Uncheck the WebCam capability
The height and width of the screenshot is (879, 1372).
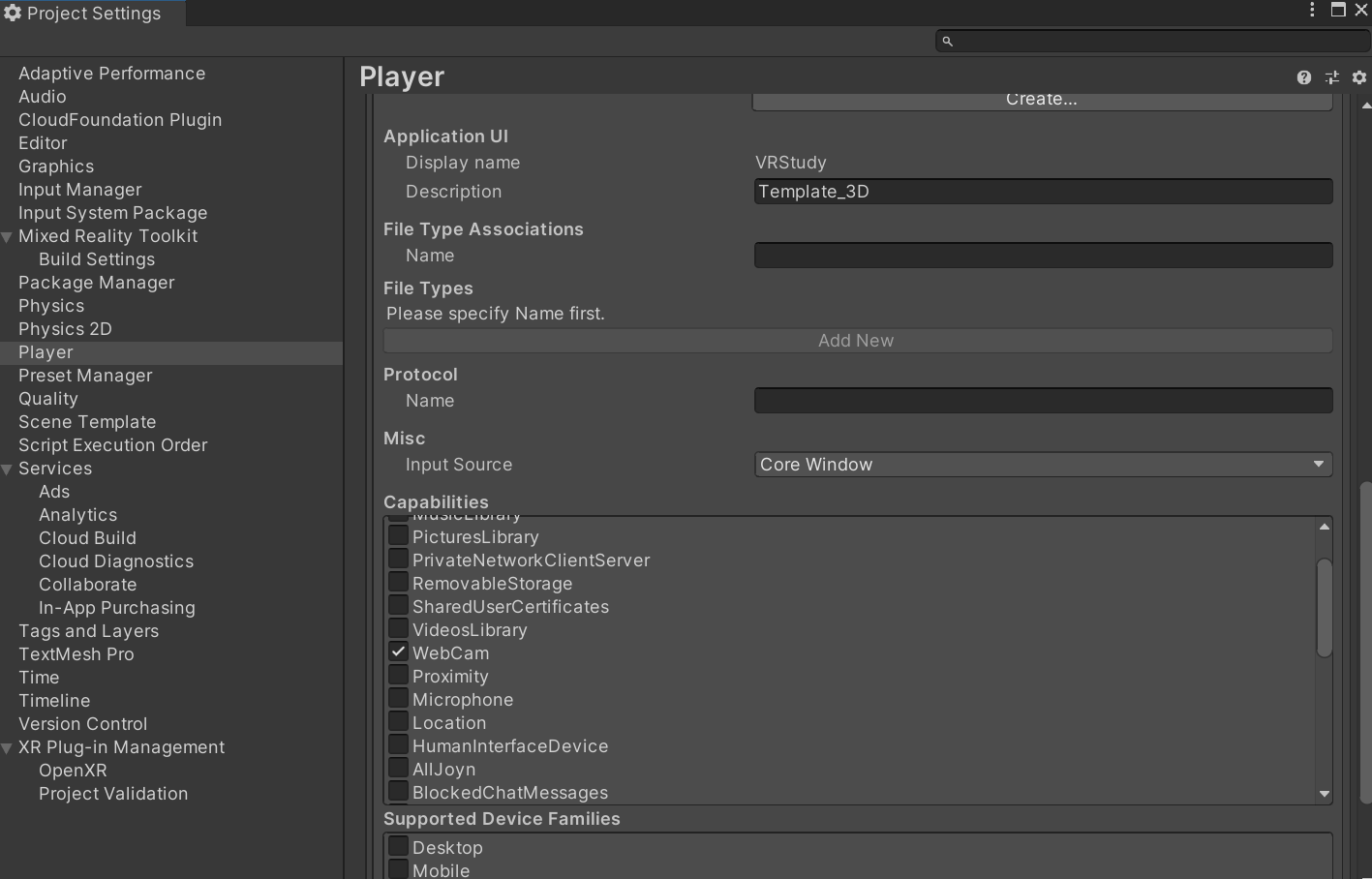[x=398, y=652]
